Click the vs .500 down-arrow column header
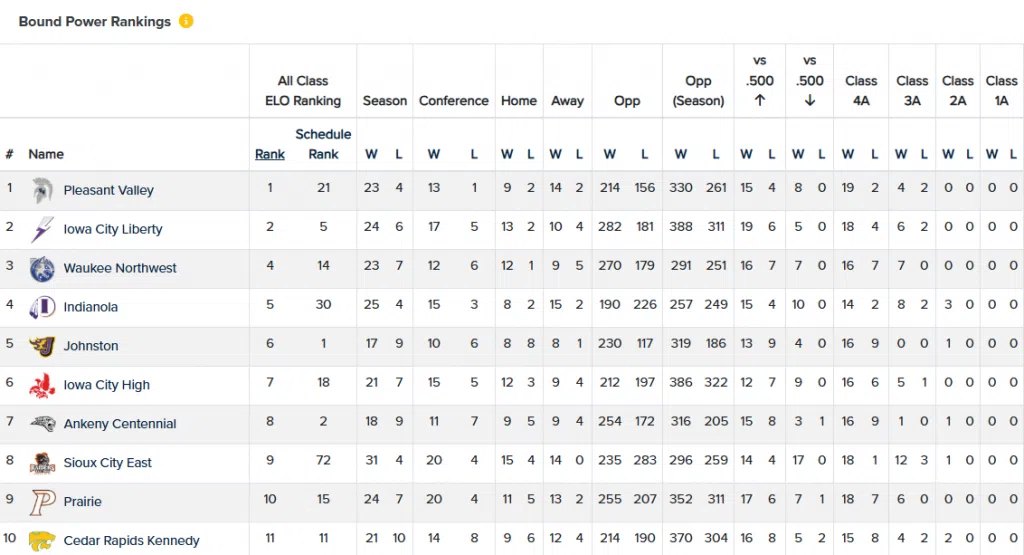 pos(810,81)
